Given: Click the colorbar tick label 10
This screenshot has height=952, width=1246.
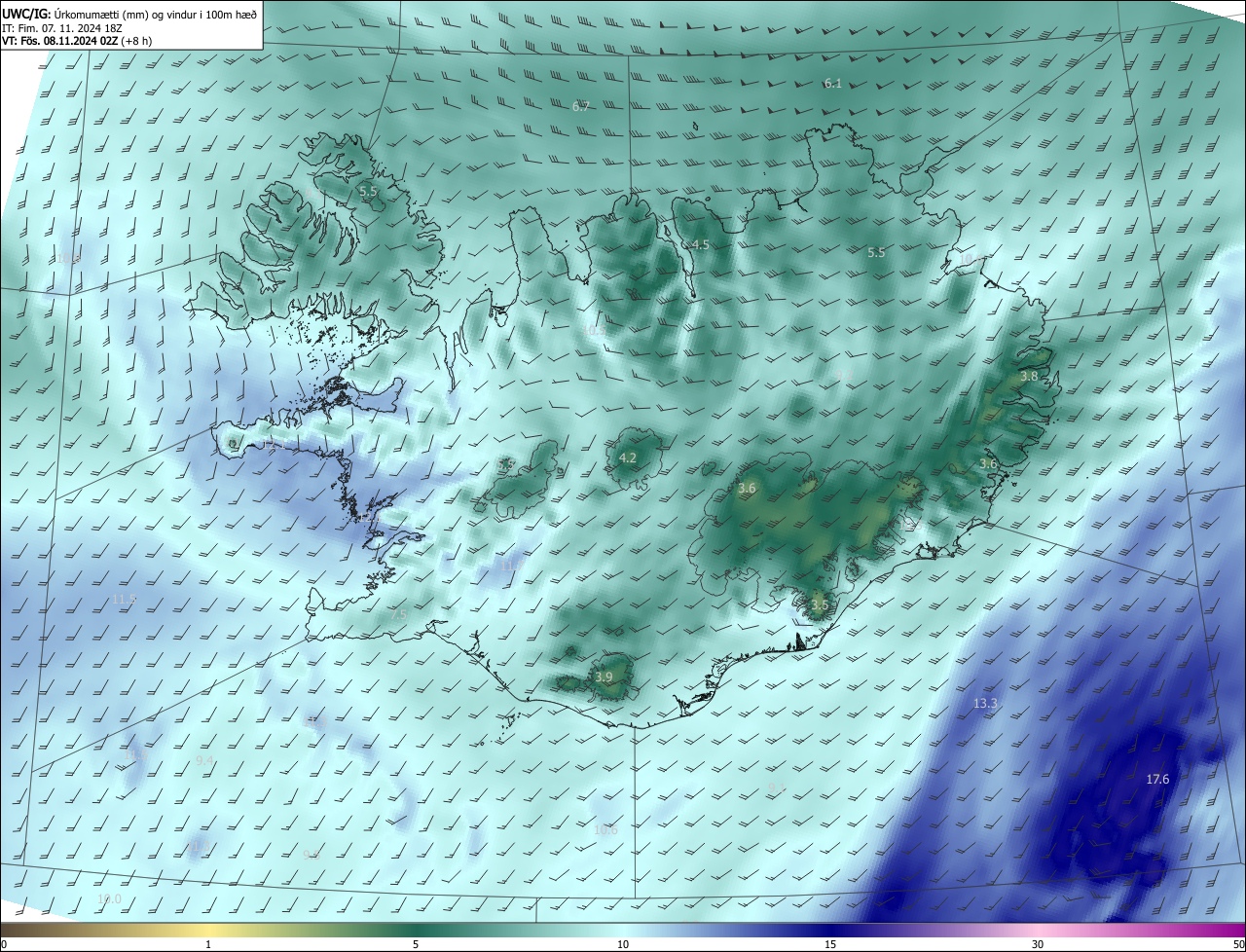Looking at the screenshot, I should point(623,945).
